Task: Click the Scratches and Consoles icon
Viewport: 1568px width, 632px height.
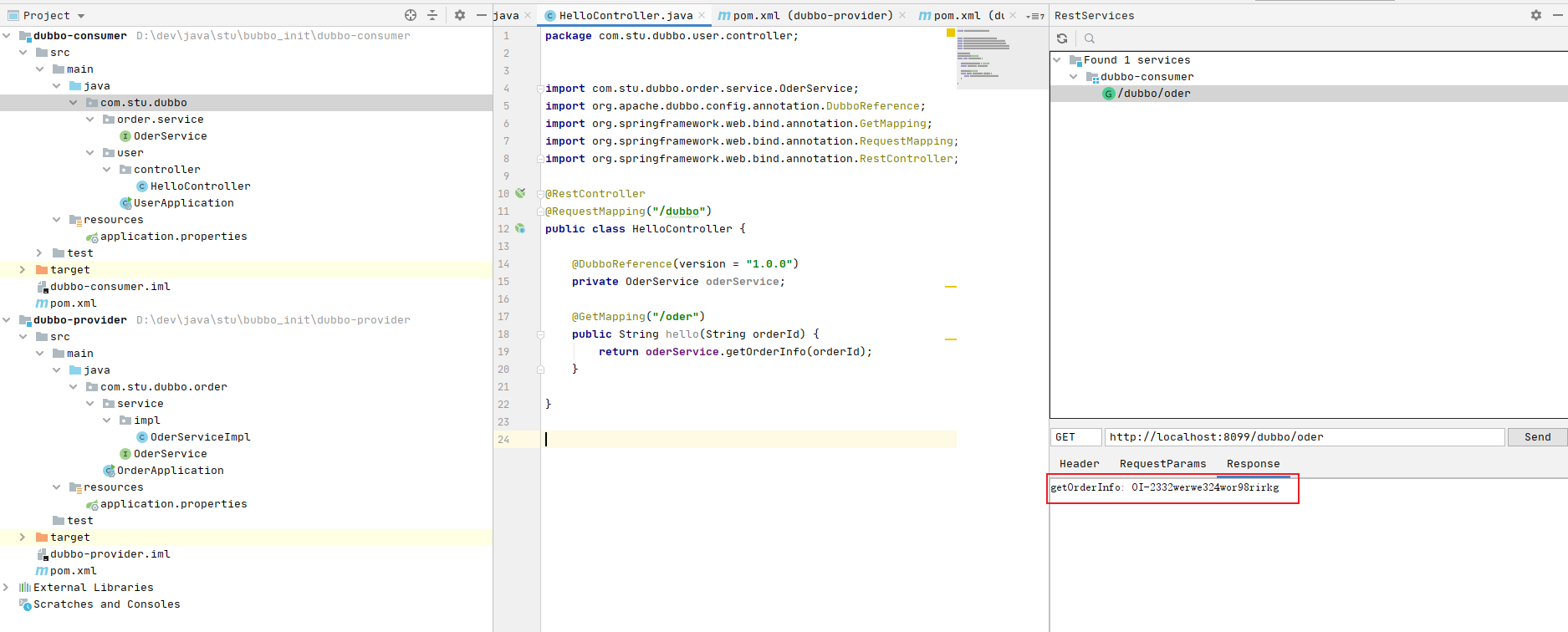Action: pyautogui.click(x=25, y=604)
